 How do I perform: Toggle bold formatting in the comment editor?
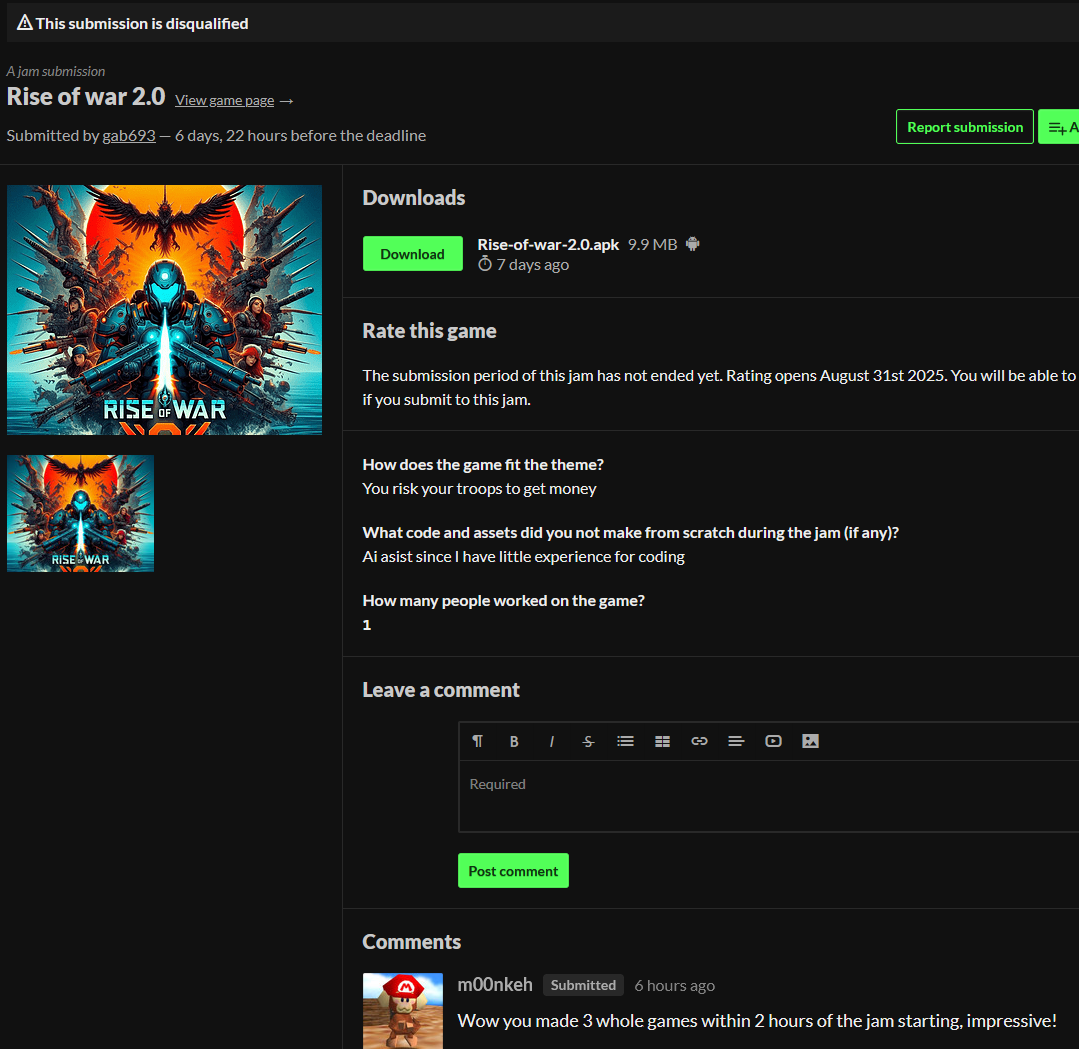pyautogui.click(x=514, y=741)
